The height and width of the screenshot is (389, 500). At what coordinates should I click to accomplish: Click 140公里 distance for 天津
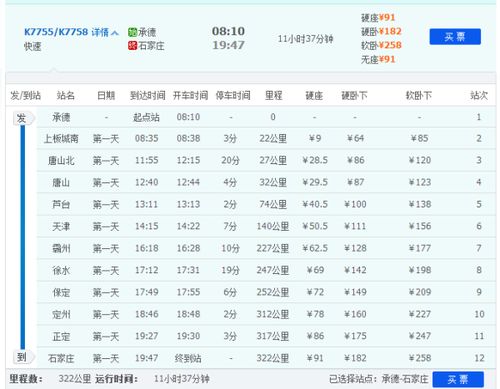pyautogui.click(x=273, y=226)
